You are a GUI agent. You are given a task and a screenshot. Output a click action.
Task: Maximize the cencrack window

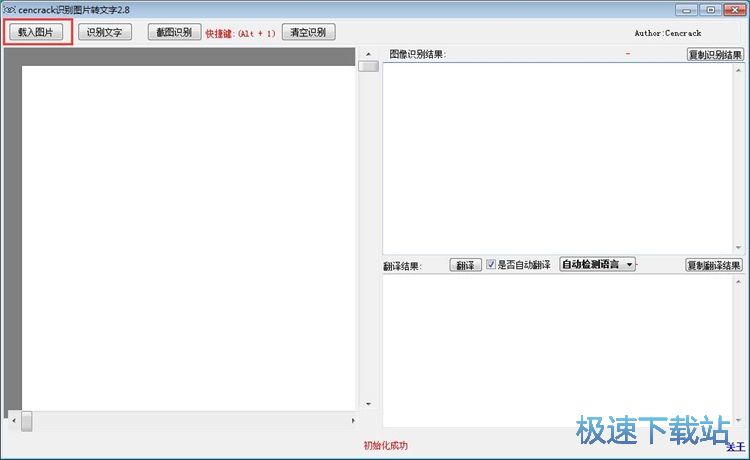tap(711, 10)
